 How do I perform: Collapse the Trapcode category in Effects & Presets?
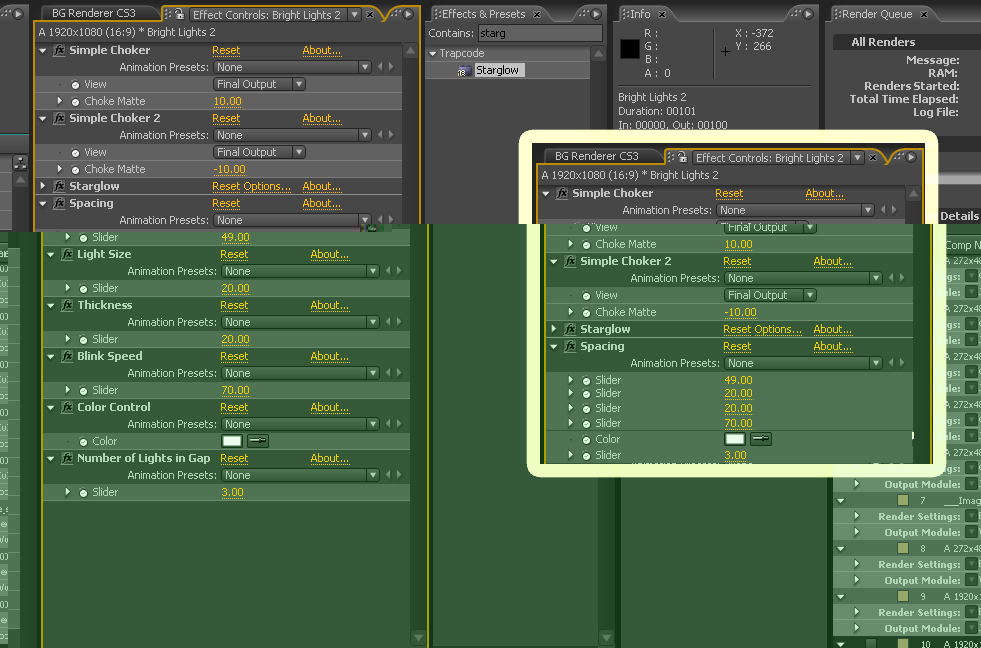pos(432,54)
